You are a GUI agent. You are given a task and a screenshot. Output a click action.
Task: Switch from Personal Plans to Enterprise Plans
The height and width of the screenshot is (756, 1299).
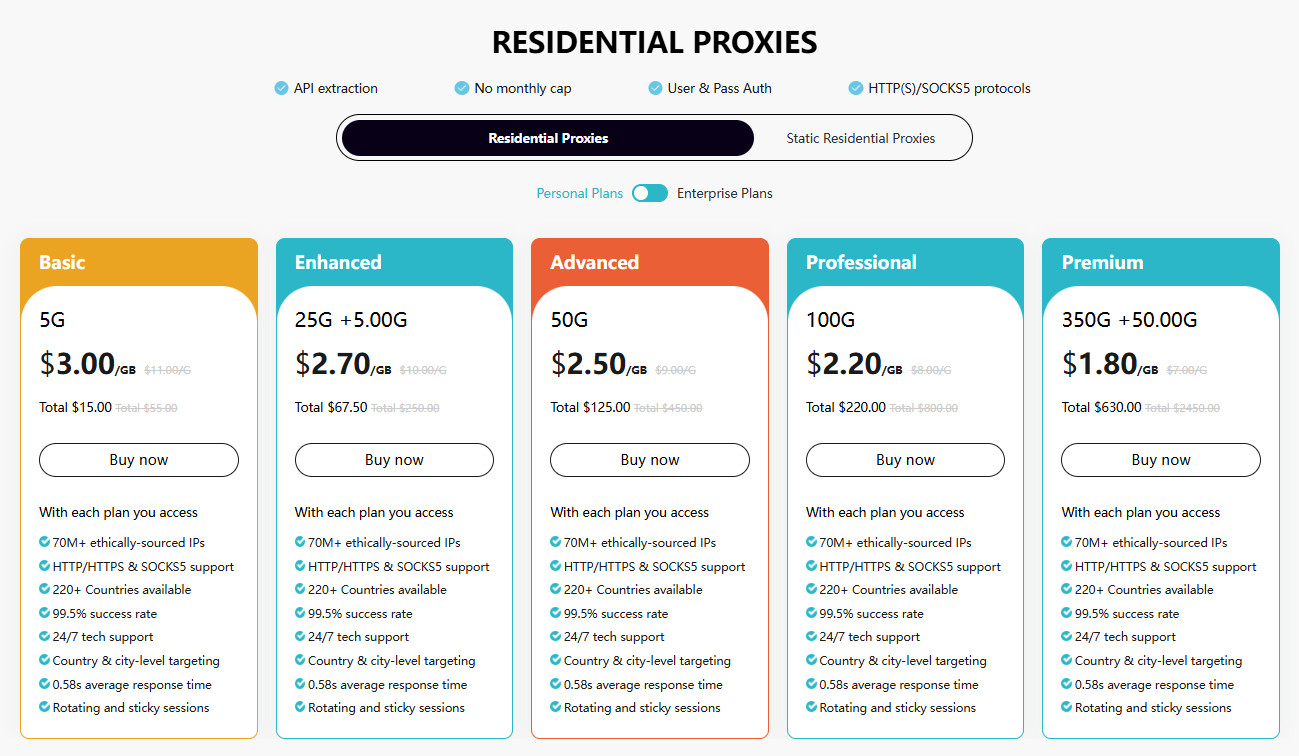pos(649,192)
